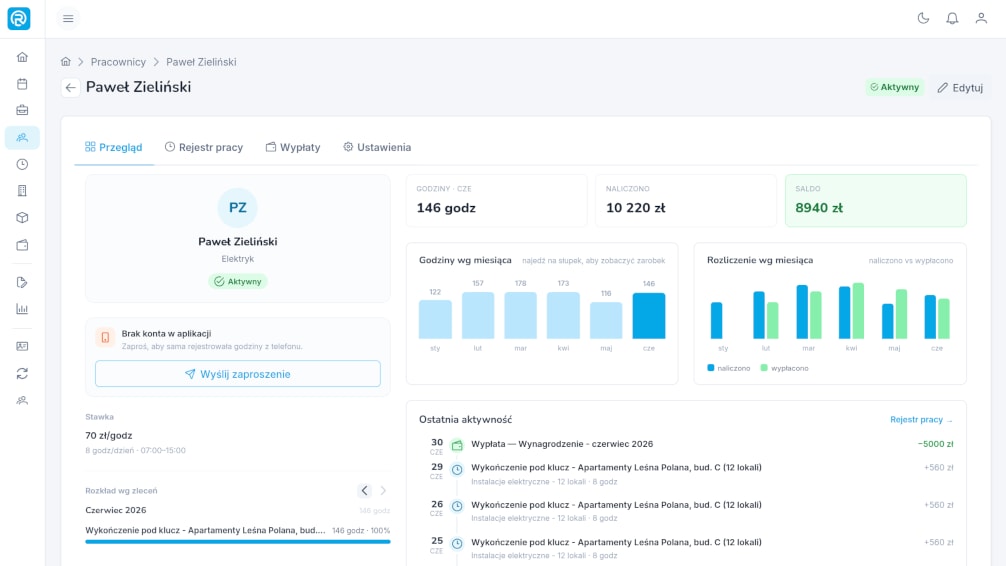
Task: Toggle the sidebar with the hamburger menu
Action: pyautogui.click(x=68, y=19)
